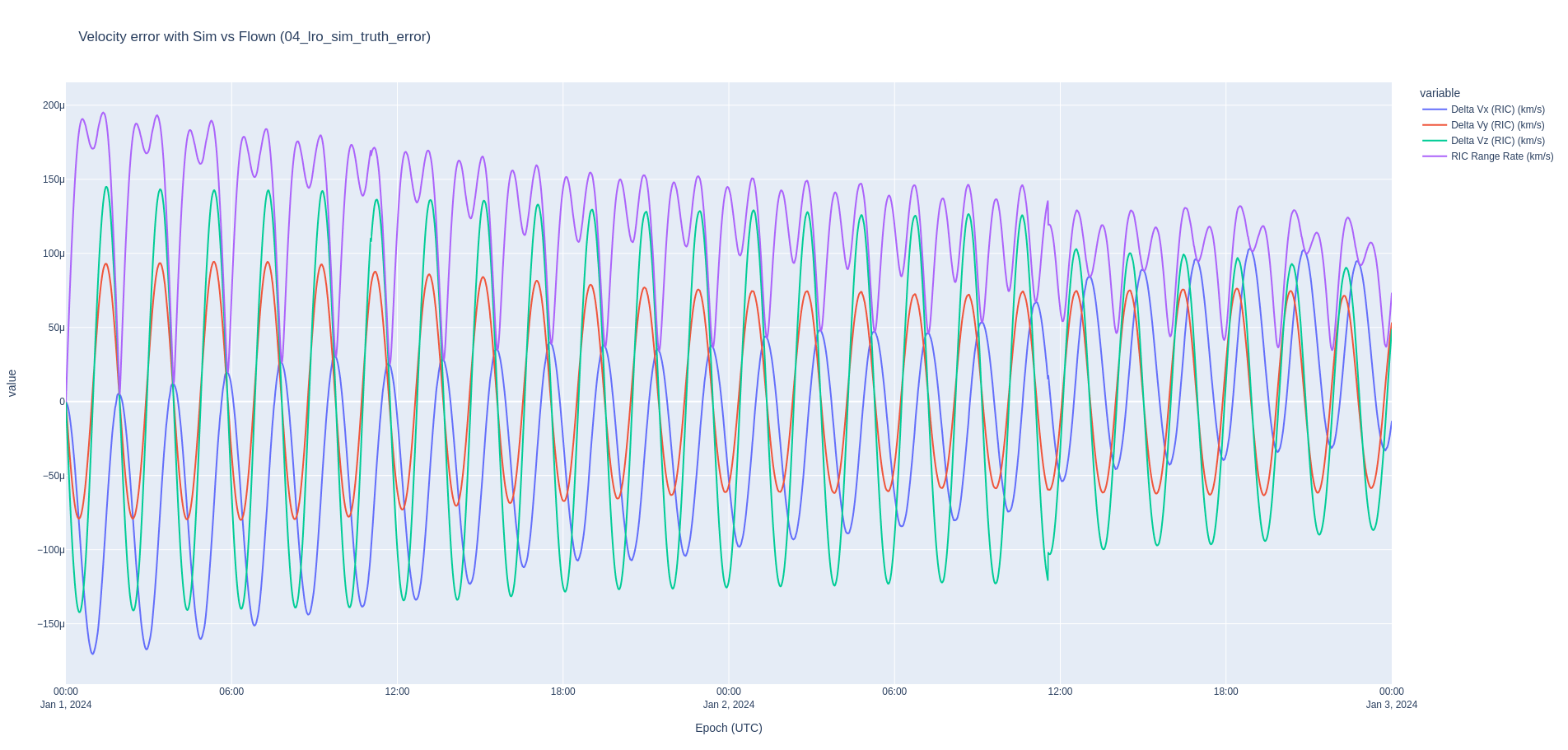1568x750 pixels.
Task: Click the chart title 'Velocity error with Sim vs Flown'
Action: pos(254,37)
